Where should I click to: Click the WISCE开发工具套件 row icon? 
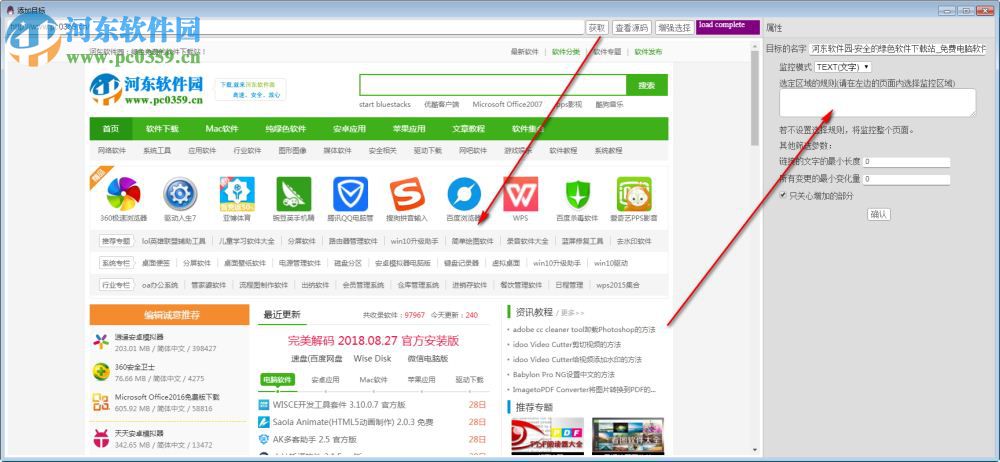click(x=263, y=405)
